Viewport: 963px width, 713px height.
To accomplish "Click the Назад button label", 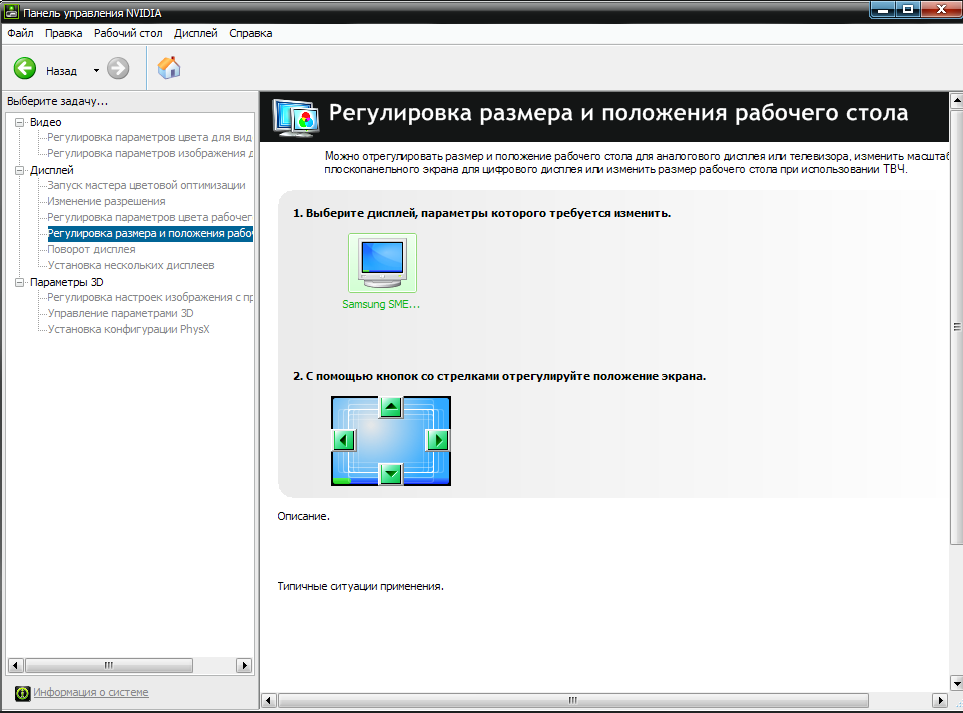I will [x=61, y=71].
